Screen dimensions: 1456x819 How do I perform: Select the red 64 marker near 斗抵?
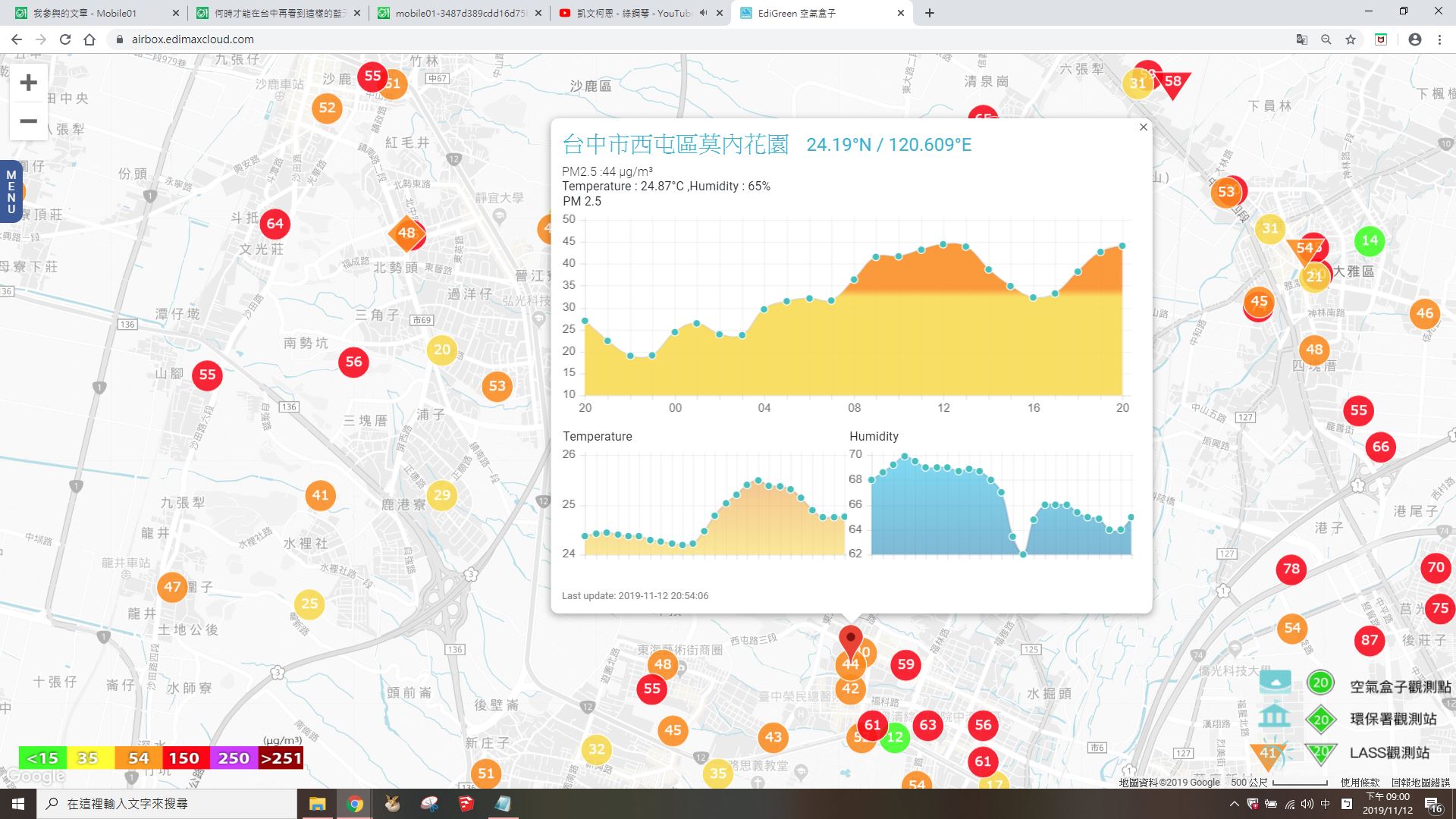[275, 224]
